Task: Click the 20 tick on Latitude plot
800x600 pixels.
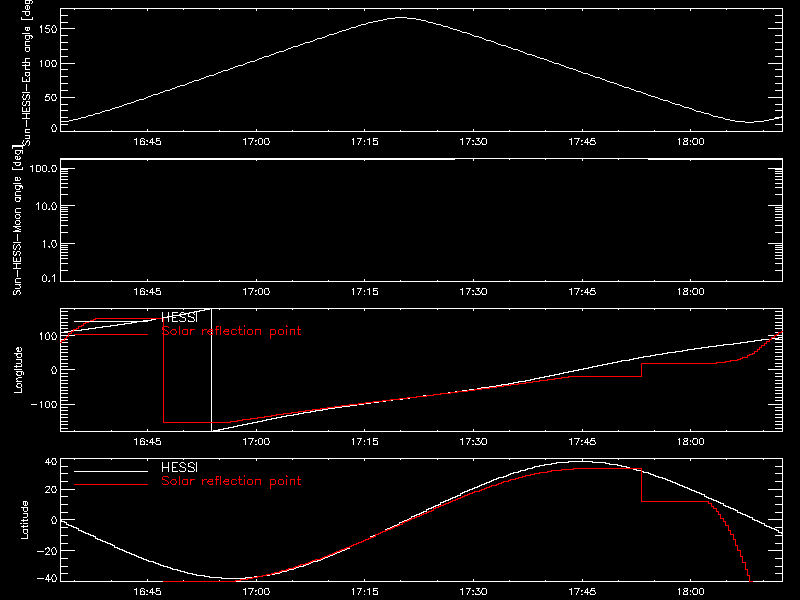Action: click(x=51, y=490)
